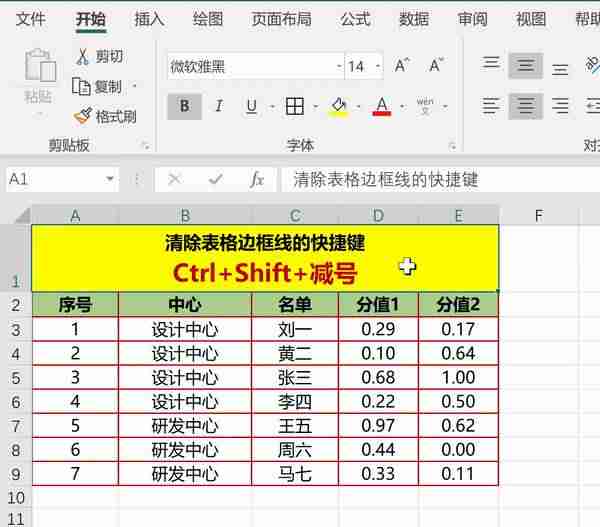Toggle Italic formatting
This screenshot has width=600, height=527.
pos(219,106)
